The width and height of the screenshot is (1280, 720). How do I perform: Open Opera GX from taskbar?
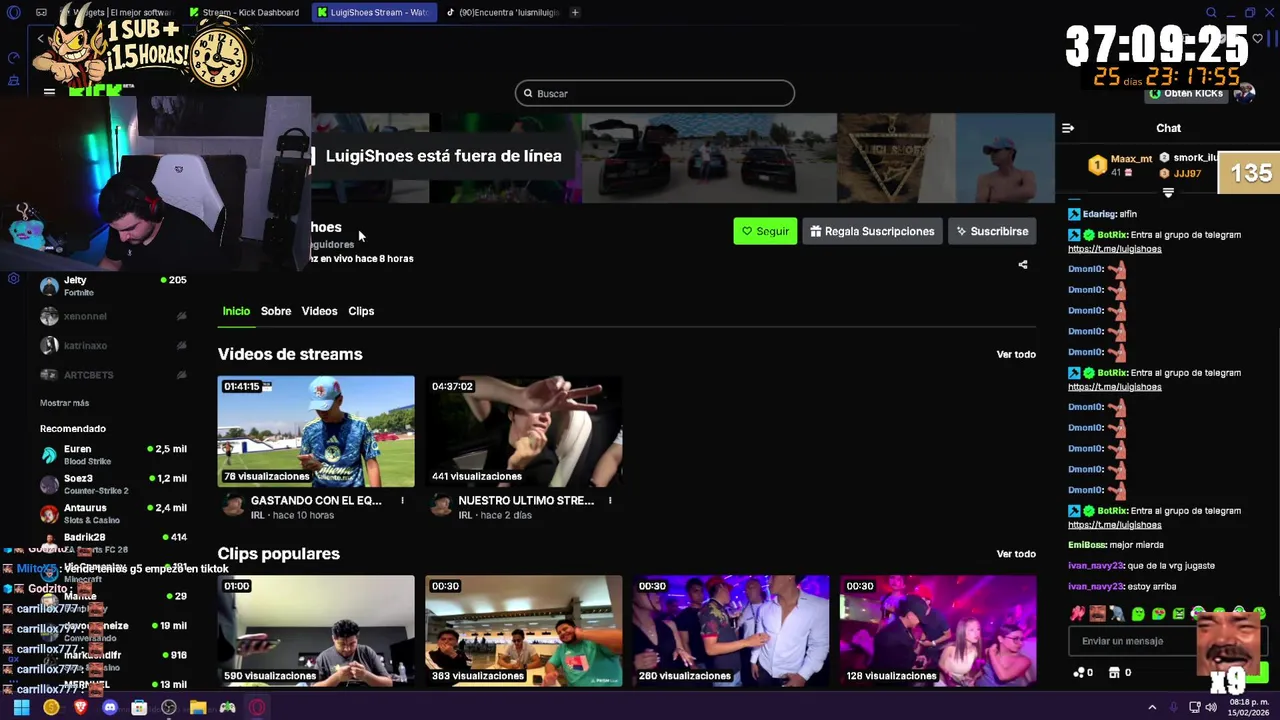click(x=257, y=707)
